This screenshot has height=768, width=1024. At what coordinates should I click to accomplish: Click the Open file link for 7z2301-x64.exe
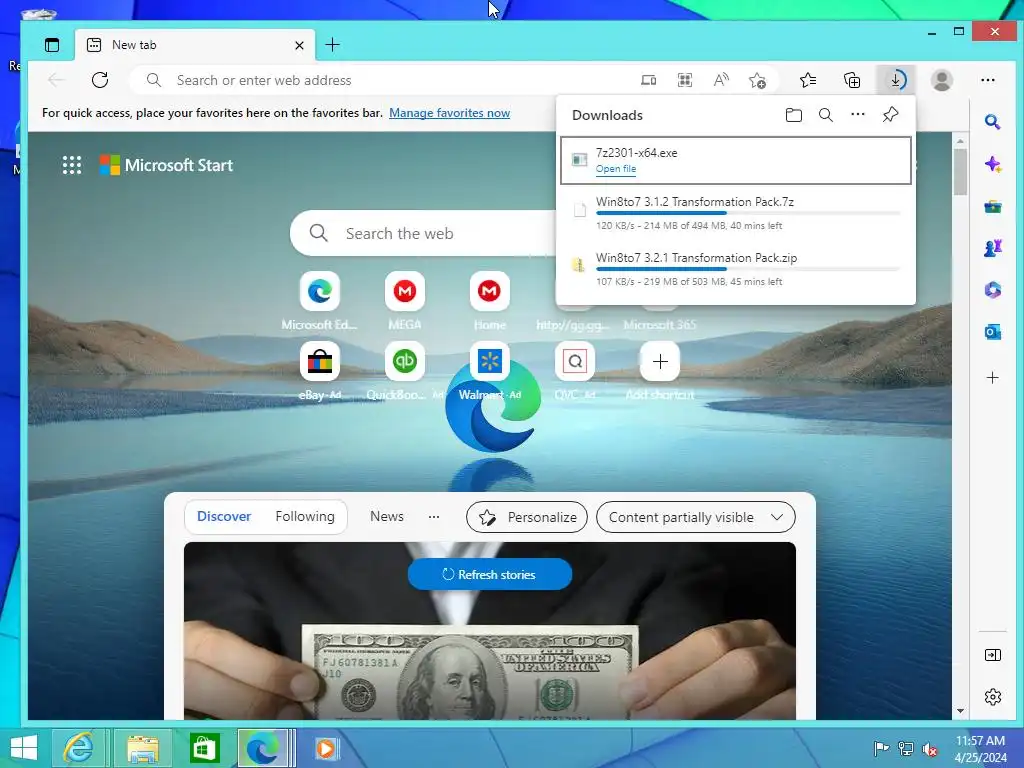coord(615,168)
